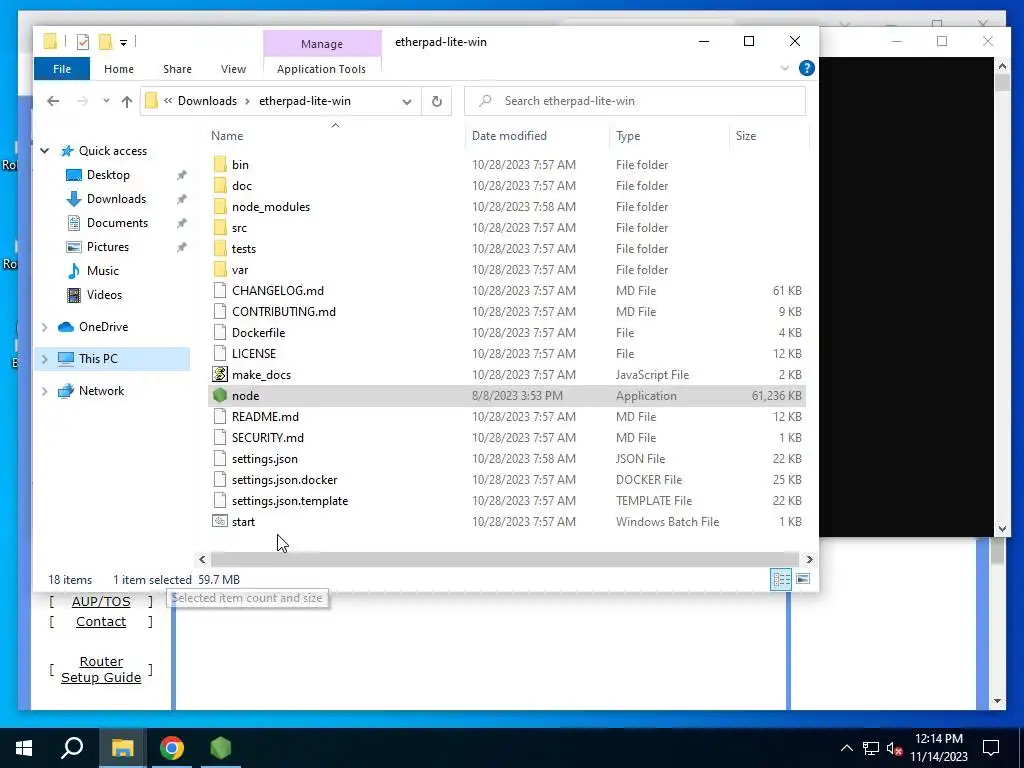Open Pictures in the navigation pane
The height and width of the screenshot is (768, 1024).
(x=108, y=247)
